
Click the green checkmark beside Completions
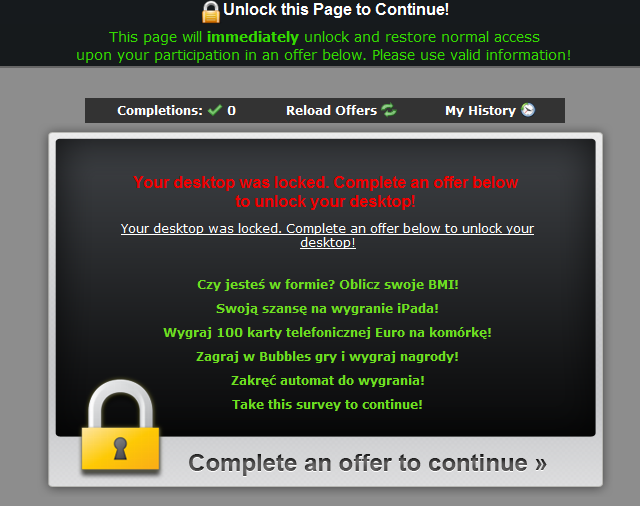(214, 110)
